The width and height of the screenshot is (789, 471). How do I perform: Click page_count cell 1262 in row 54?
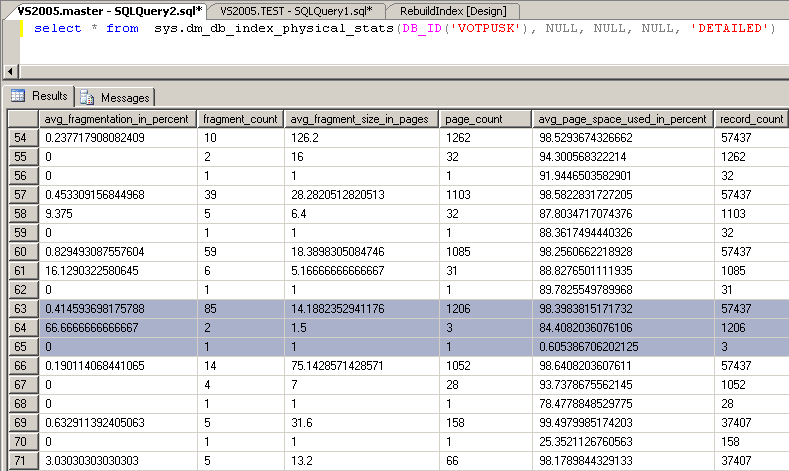click(x=486, y=138)
